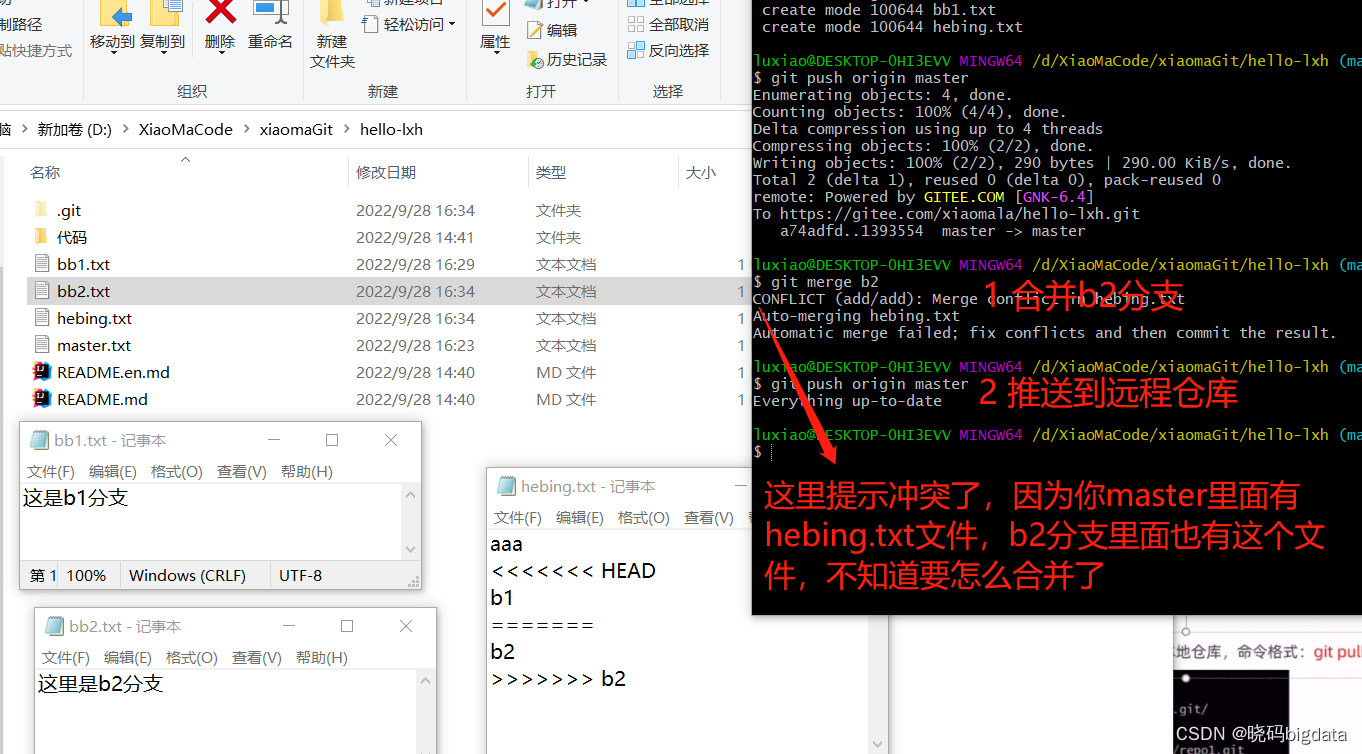1362x754 pixels.
Task: Click text 这里是b2分支 in bb2.txt editor
Action: point(100,683)
